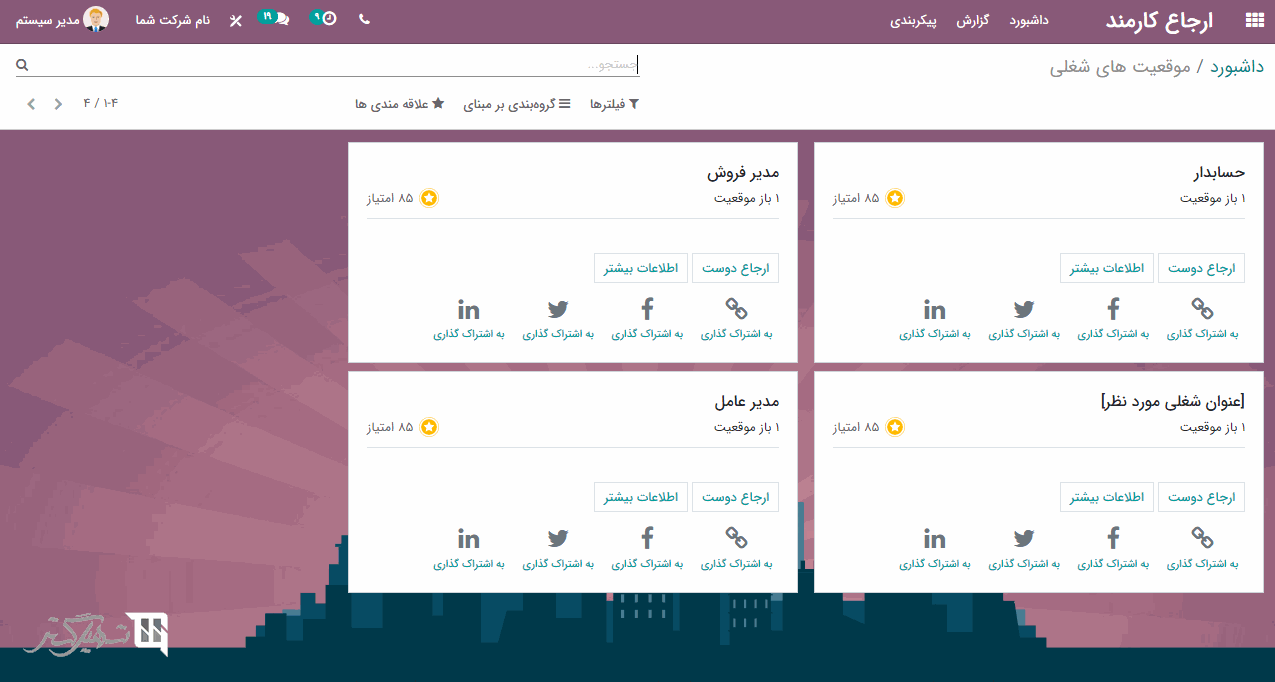This screenshot has width=1275, height=682.
Task: Expand the فیلترها filters dropdown
Action: coord(614,104)
